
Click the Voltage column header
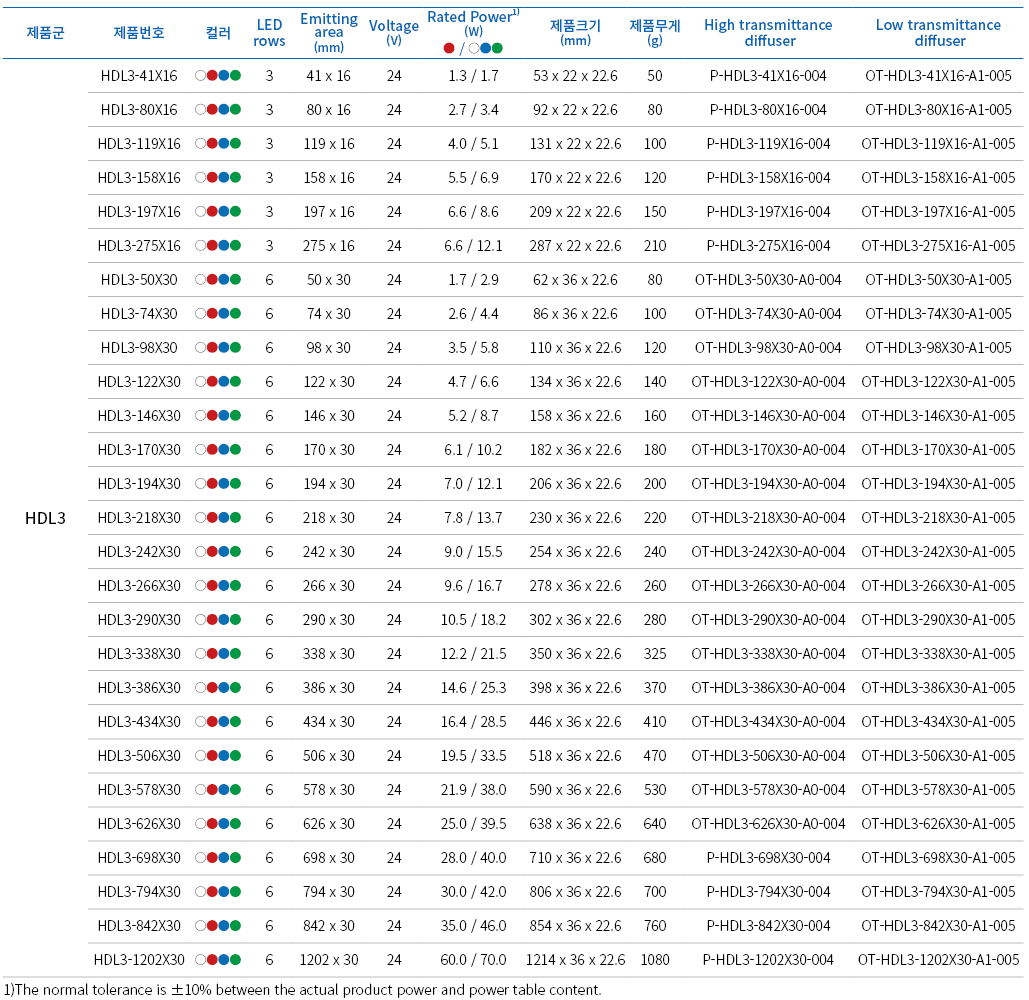[x=394, y=31]
